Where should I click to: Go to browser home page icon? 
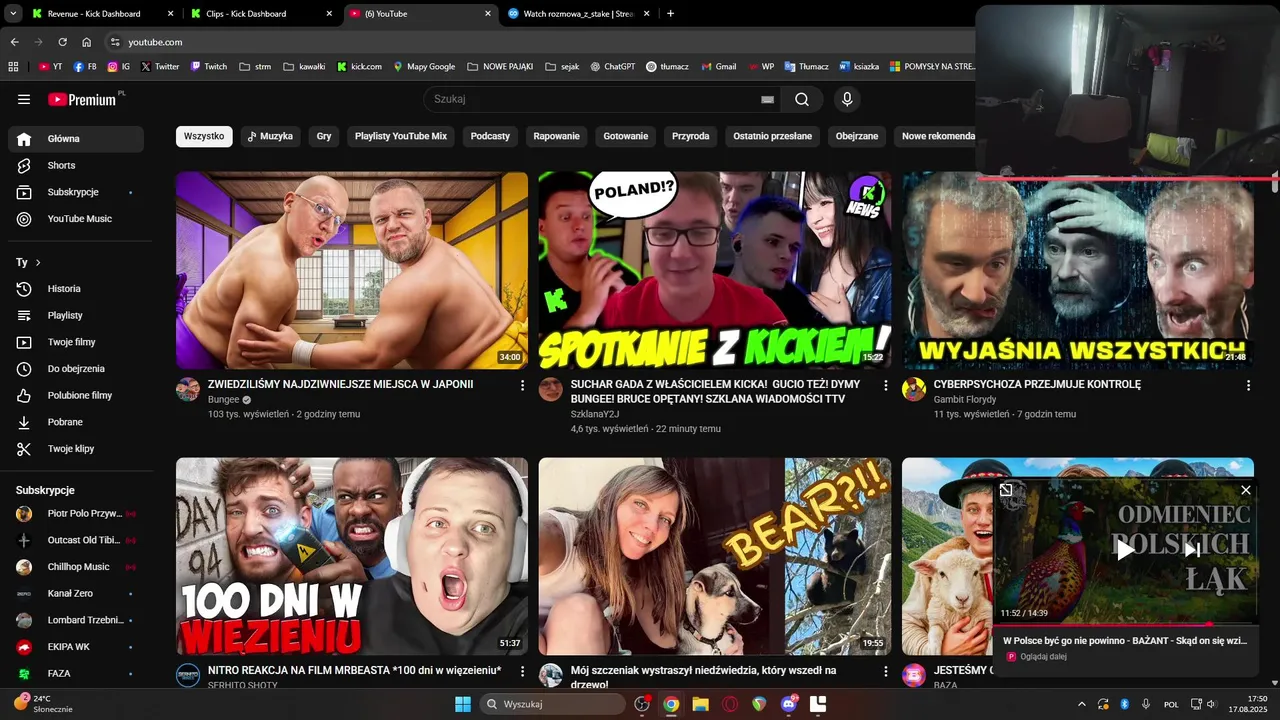coord(87,42)
